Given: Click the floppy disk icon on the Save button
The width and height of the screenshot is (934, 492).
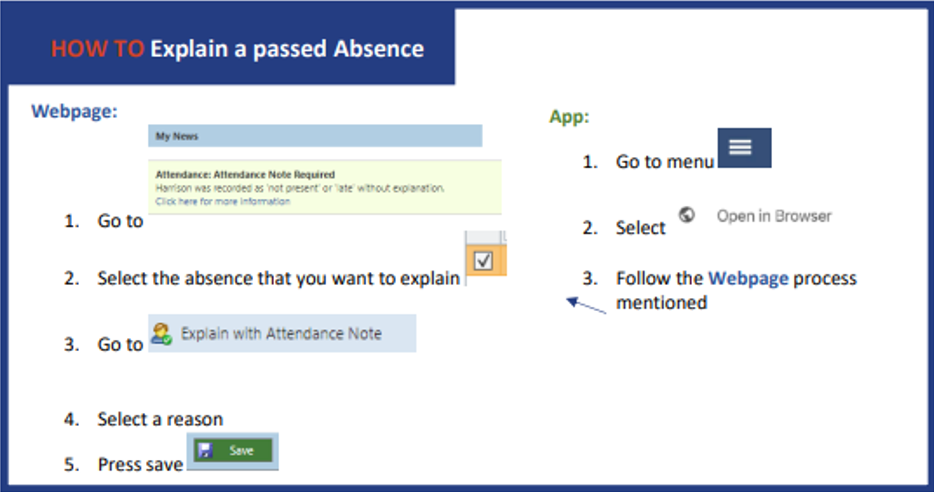Looking at the screenshot, I should click(205, 451).
